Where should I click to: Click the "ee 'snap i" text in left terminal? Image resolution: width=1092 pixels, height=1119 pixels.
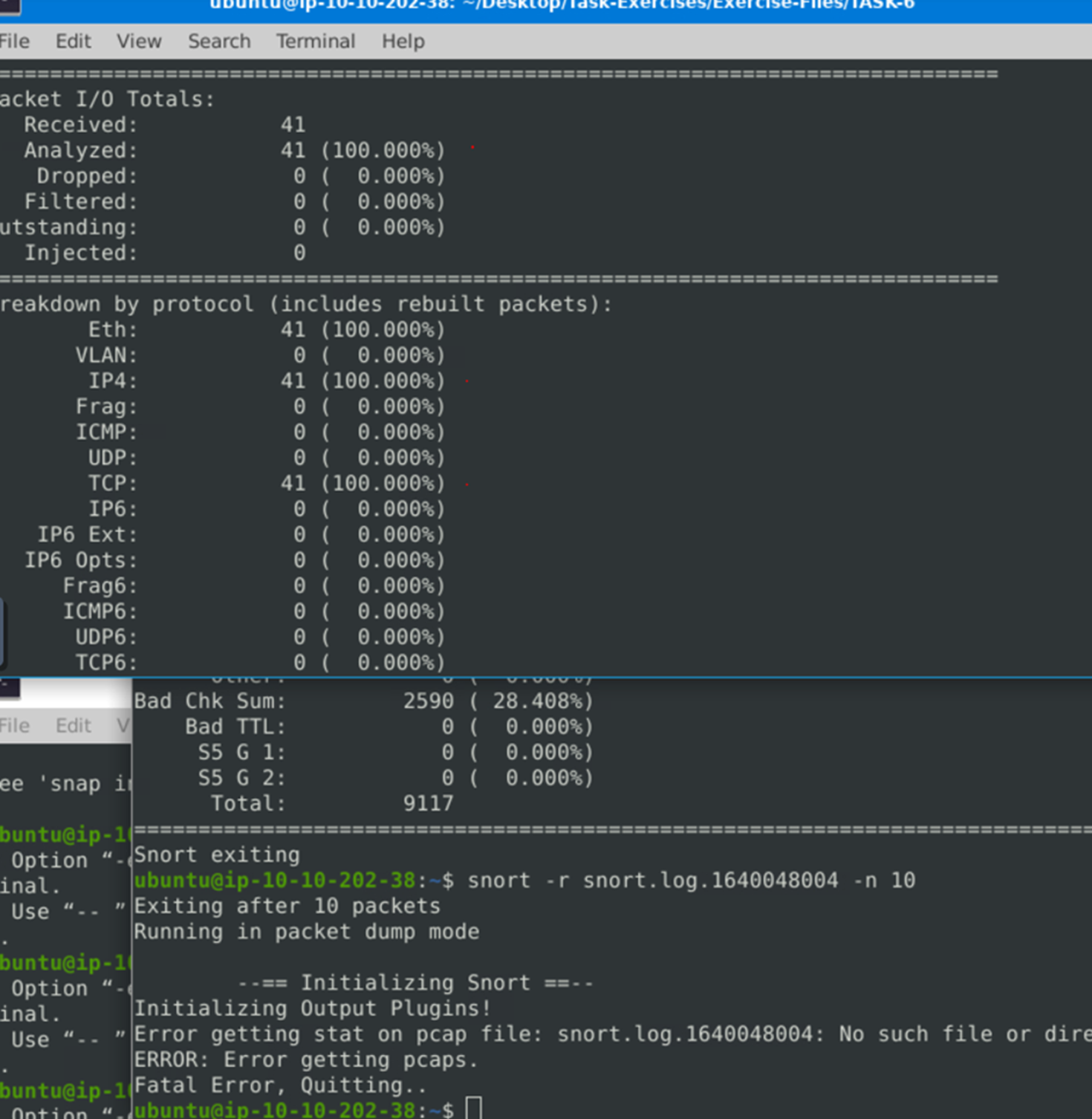[x=65, y=783]
